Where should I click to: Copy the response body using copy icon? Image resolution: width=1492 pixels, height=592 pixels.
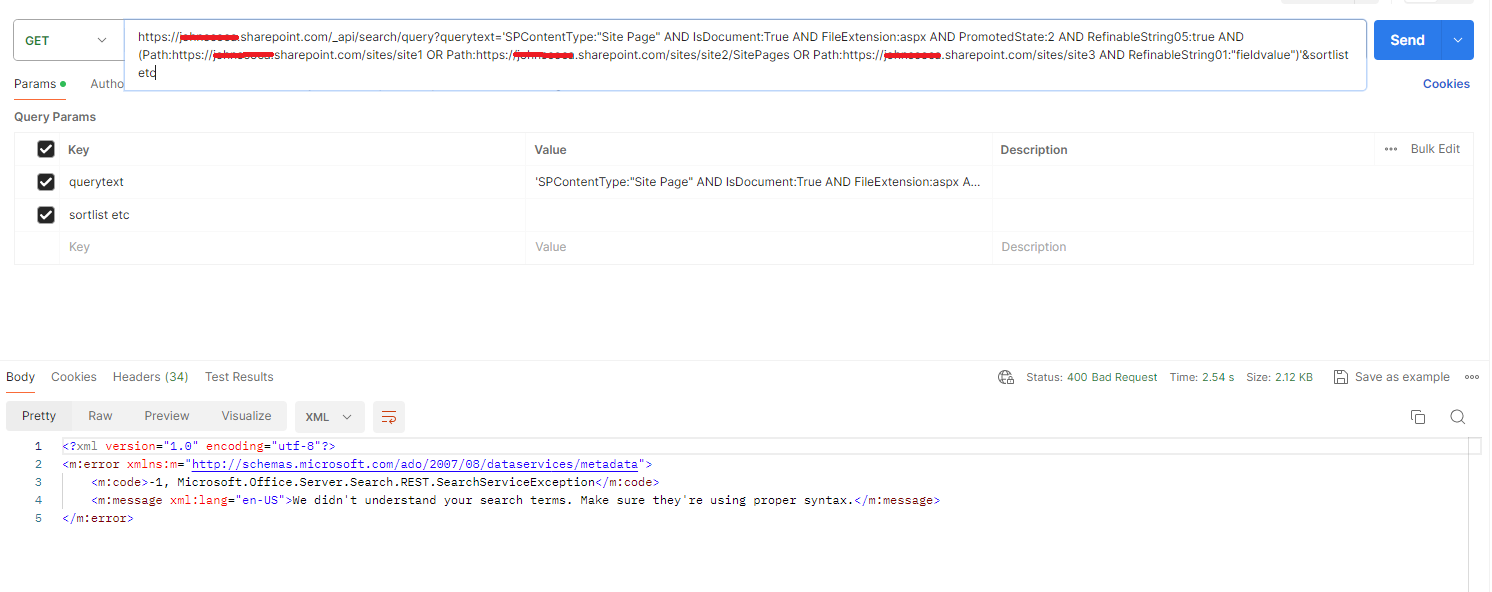(x=1418, y=416)
